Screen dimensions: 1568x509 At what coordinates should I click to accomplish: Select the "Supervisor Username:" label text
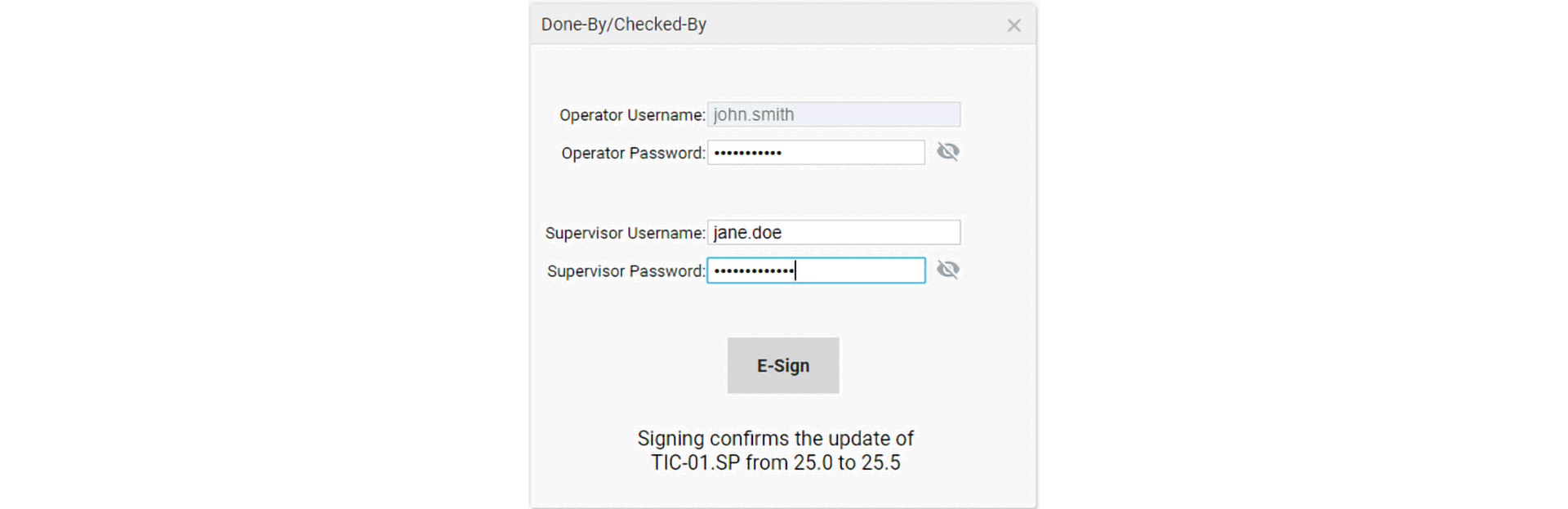pos(624,233)
